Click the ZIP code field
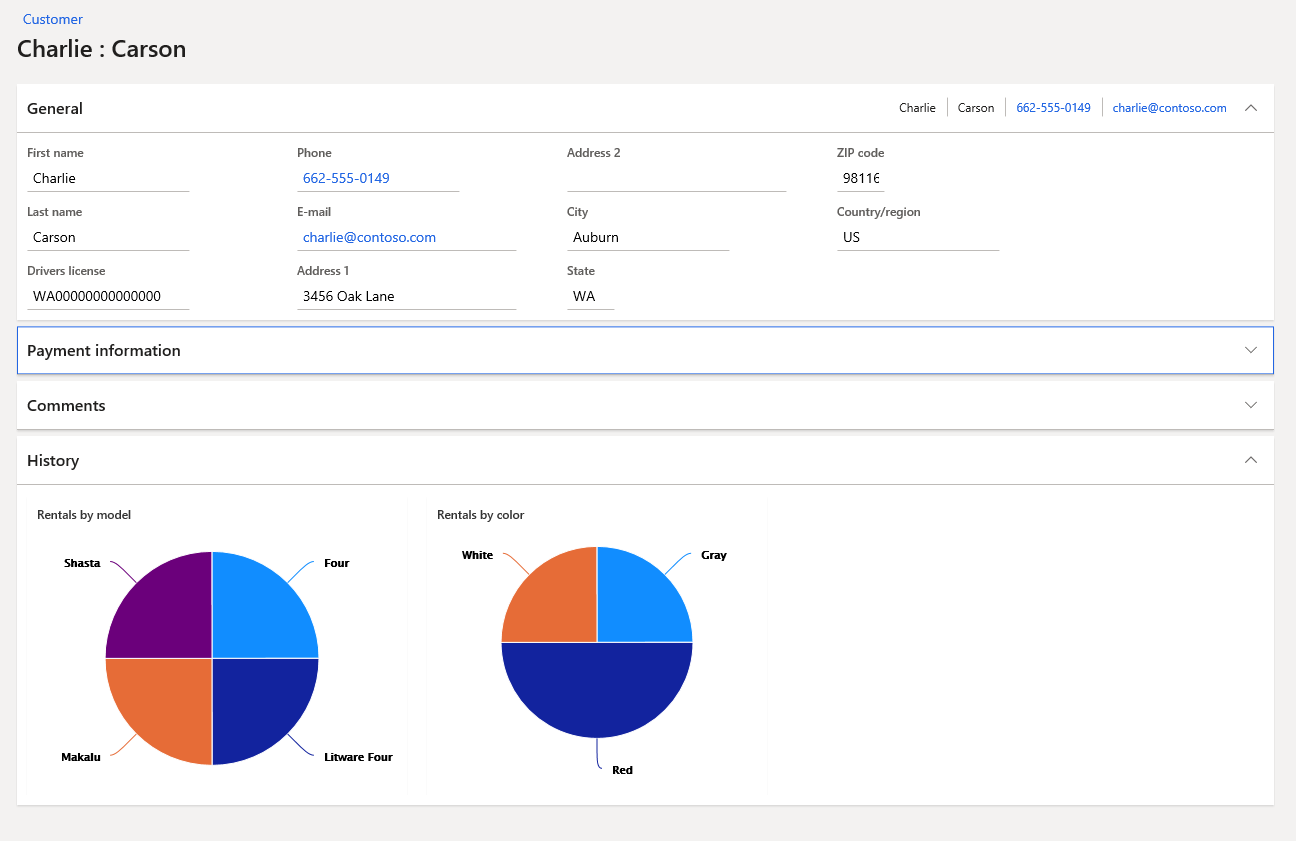This screenshot has height=841, width=1296. [x=860, y=178]
